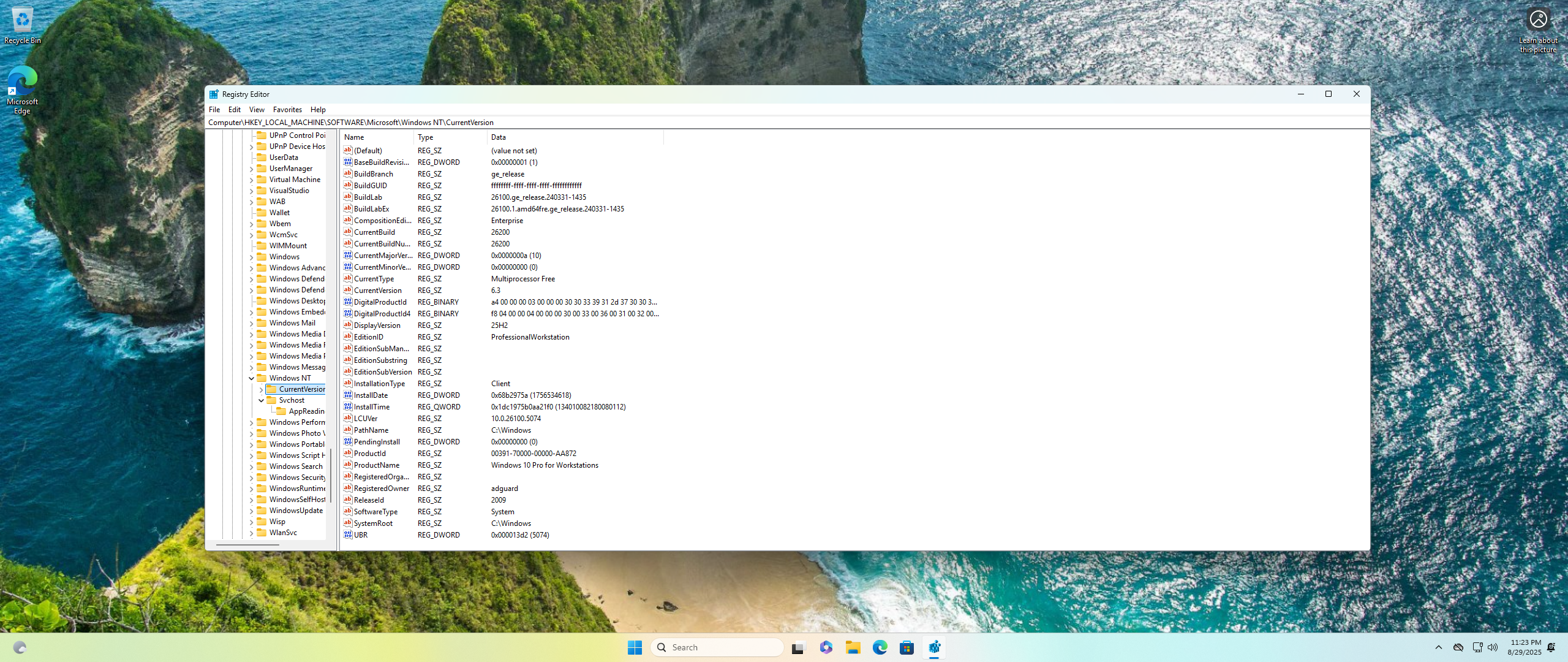Click the Learn about this picture icon

1538,31
